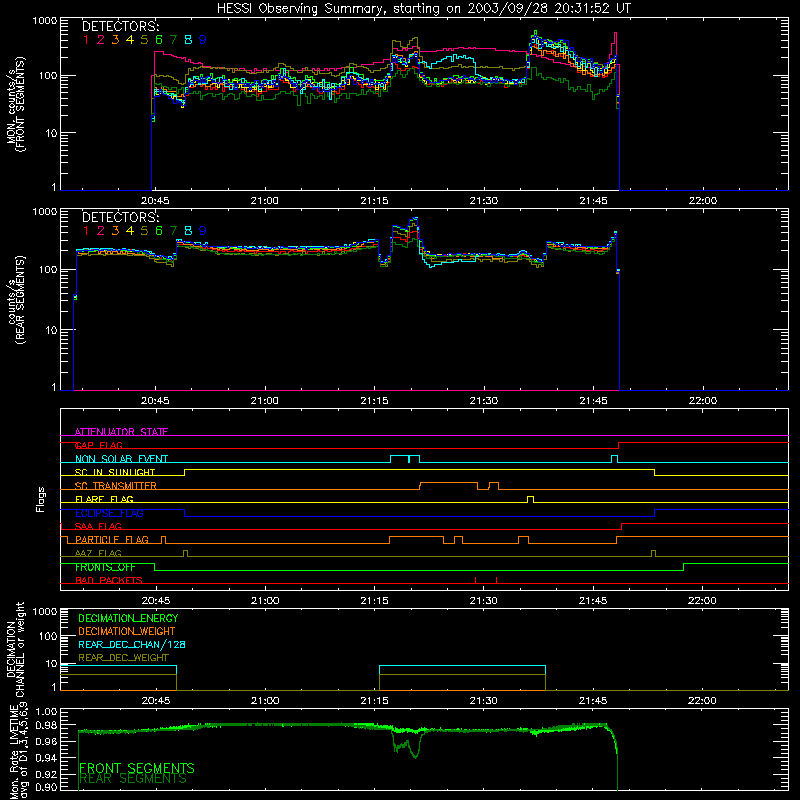Click the ATTENUATOR_STATE flag label
Image resolution: width=800 pixels, height=800 pixels.
pyautogui.click(x=121, y=432)
